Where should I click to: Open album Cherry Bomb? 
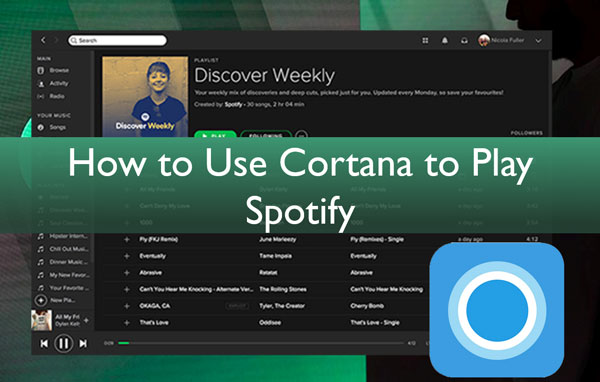[x=367, y=306]
